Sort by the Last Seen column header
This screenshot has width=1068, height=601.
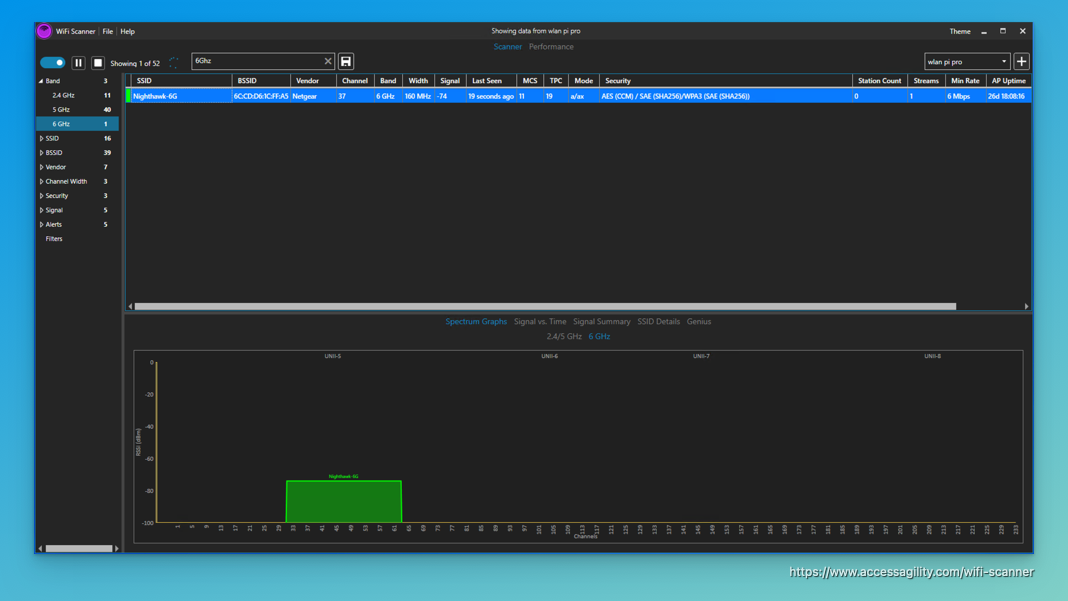(491, 81)
